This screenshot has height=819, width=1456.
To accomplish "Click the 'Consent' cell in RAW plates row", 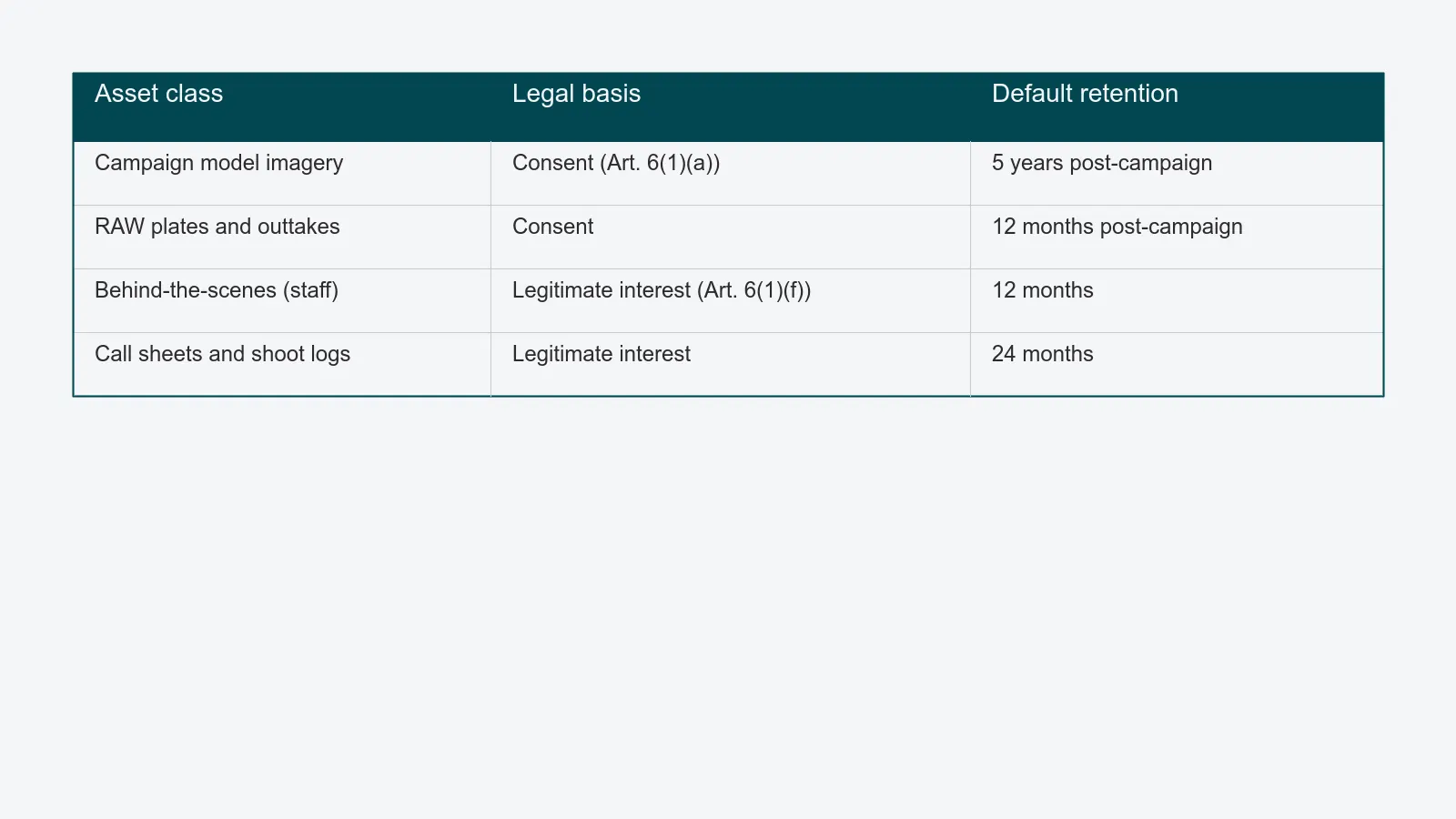I will 731,237.
